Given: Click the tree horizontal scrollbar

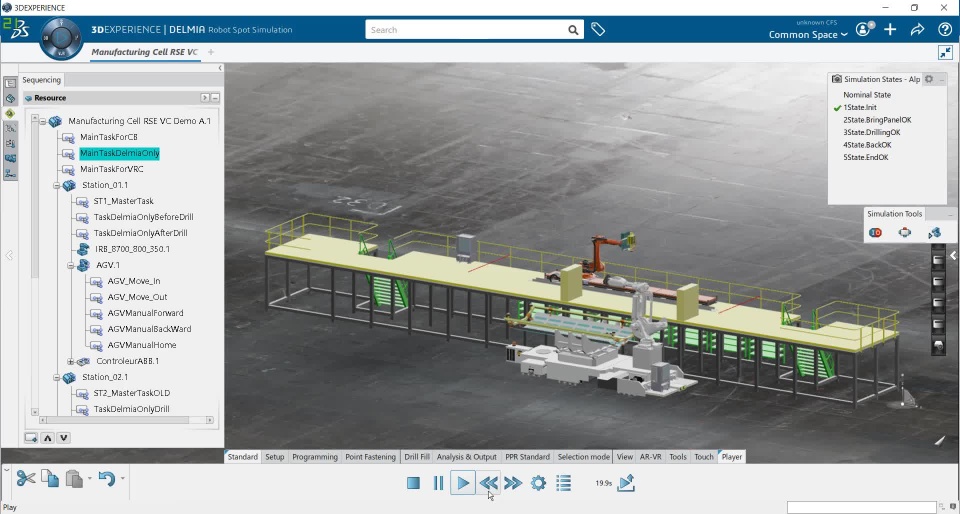Looking at the screenshot, I should pyautogui.click(x=118, y=420).
